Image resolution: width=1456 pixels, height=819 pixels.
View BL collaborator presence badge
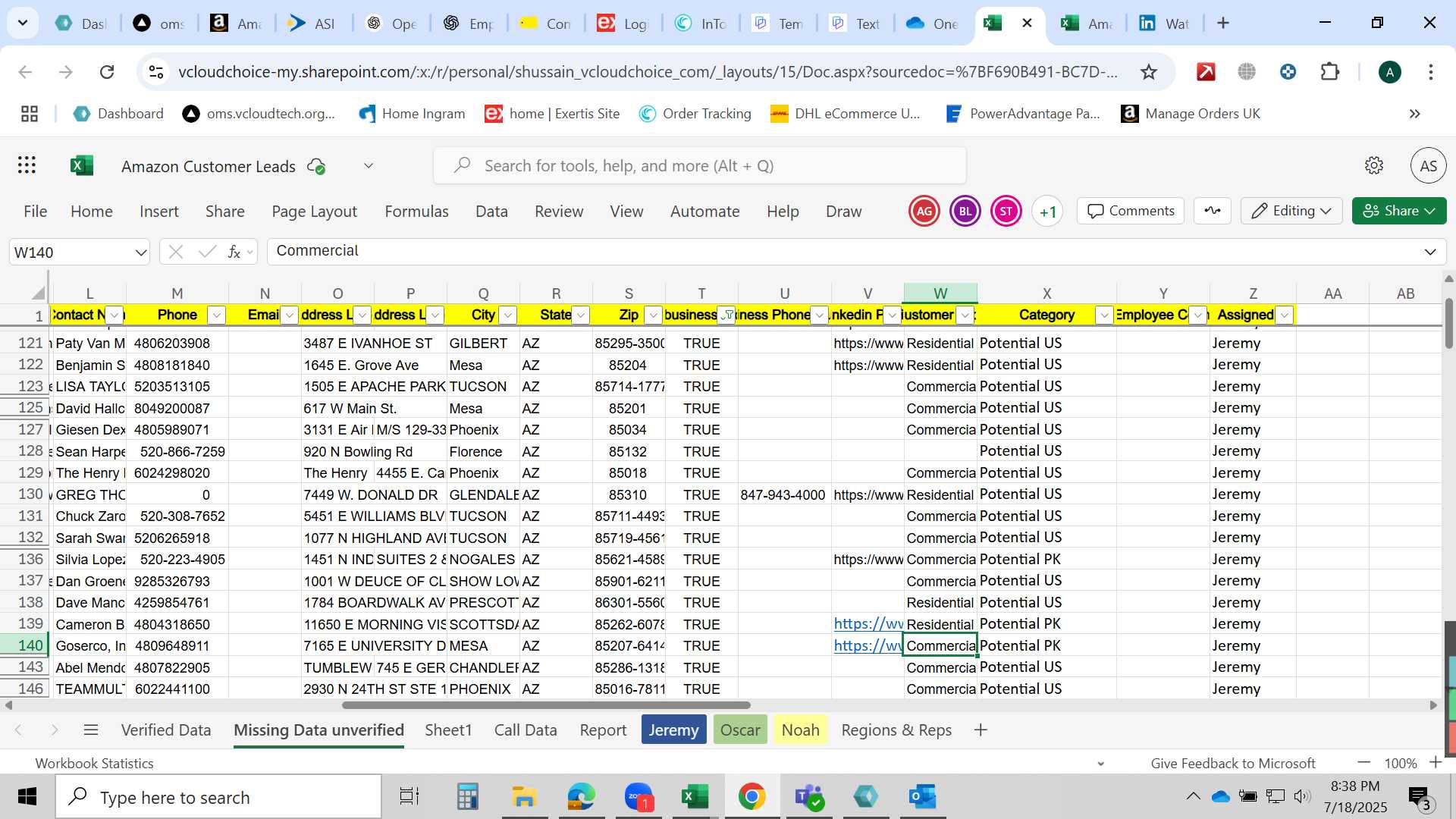(x=965, y=212)
